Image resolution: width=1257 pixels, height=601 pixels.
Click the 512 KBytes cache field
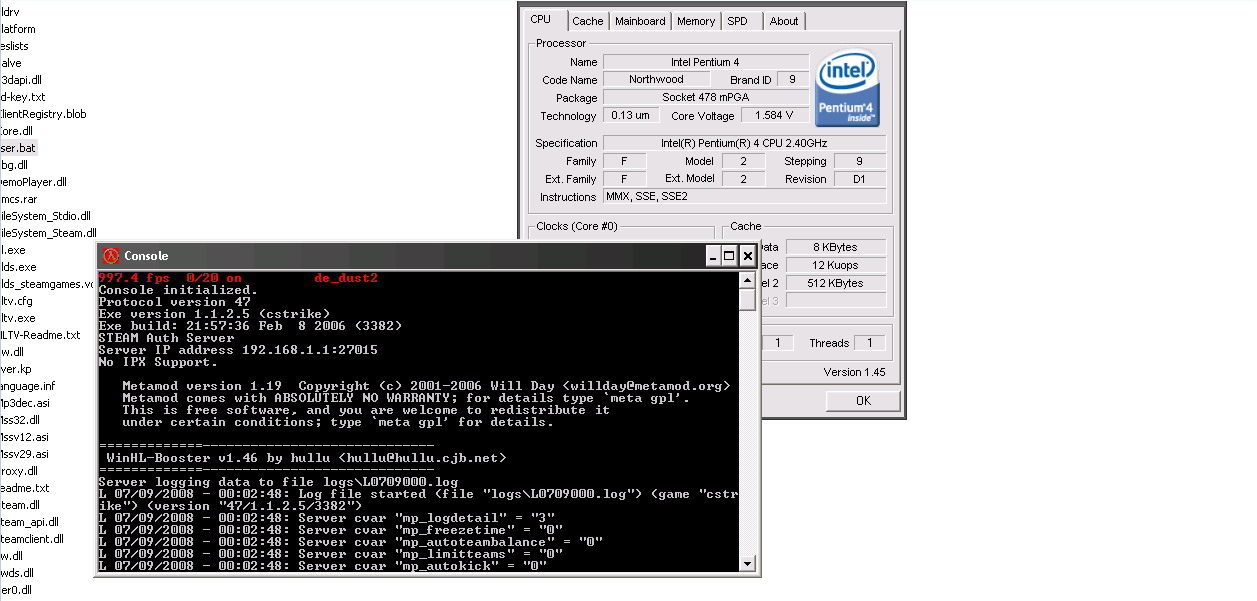[x=836, y=283]
